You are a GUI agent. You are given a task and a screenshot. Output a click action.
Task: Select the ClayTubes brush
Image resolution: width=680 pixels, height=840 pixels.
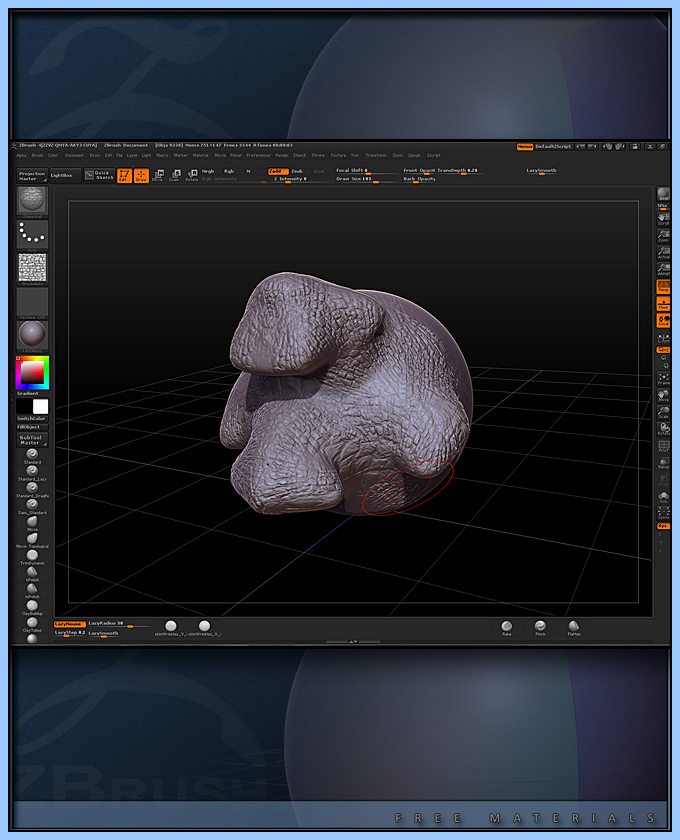(32, 624)
